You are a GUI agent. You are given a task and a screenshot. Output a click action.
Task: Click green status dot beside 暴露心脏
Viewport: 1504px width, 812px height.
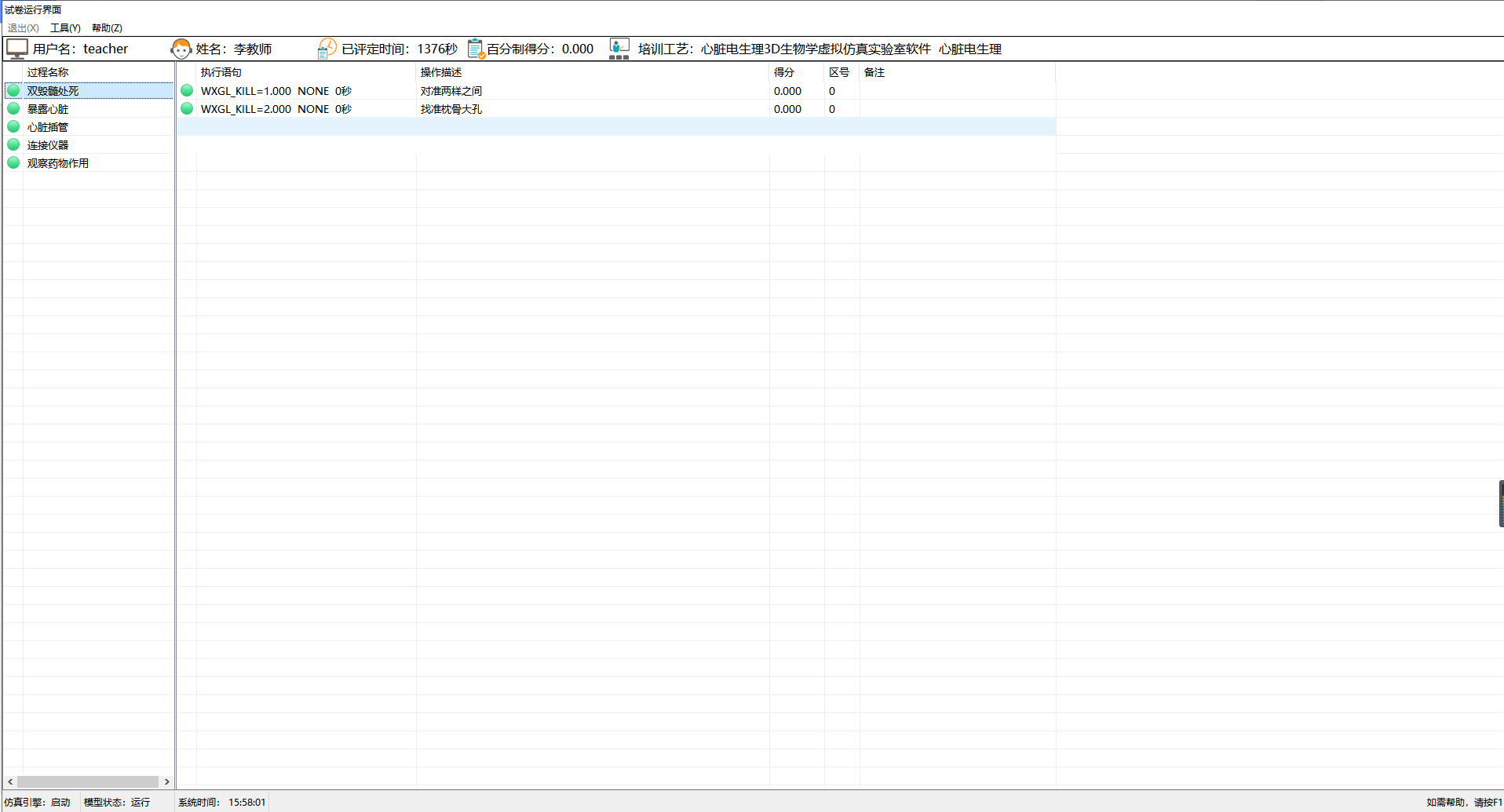[13, 108]
